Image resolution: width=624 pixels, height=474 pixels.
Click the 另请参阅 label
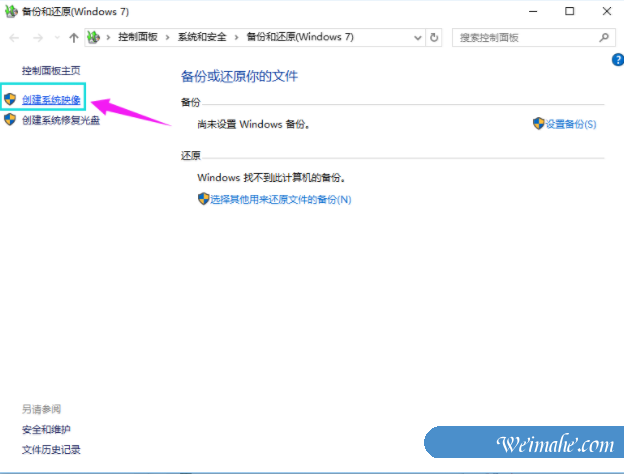click(x=41, y=409)
